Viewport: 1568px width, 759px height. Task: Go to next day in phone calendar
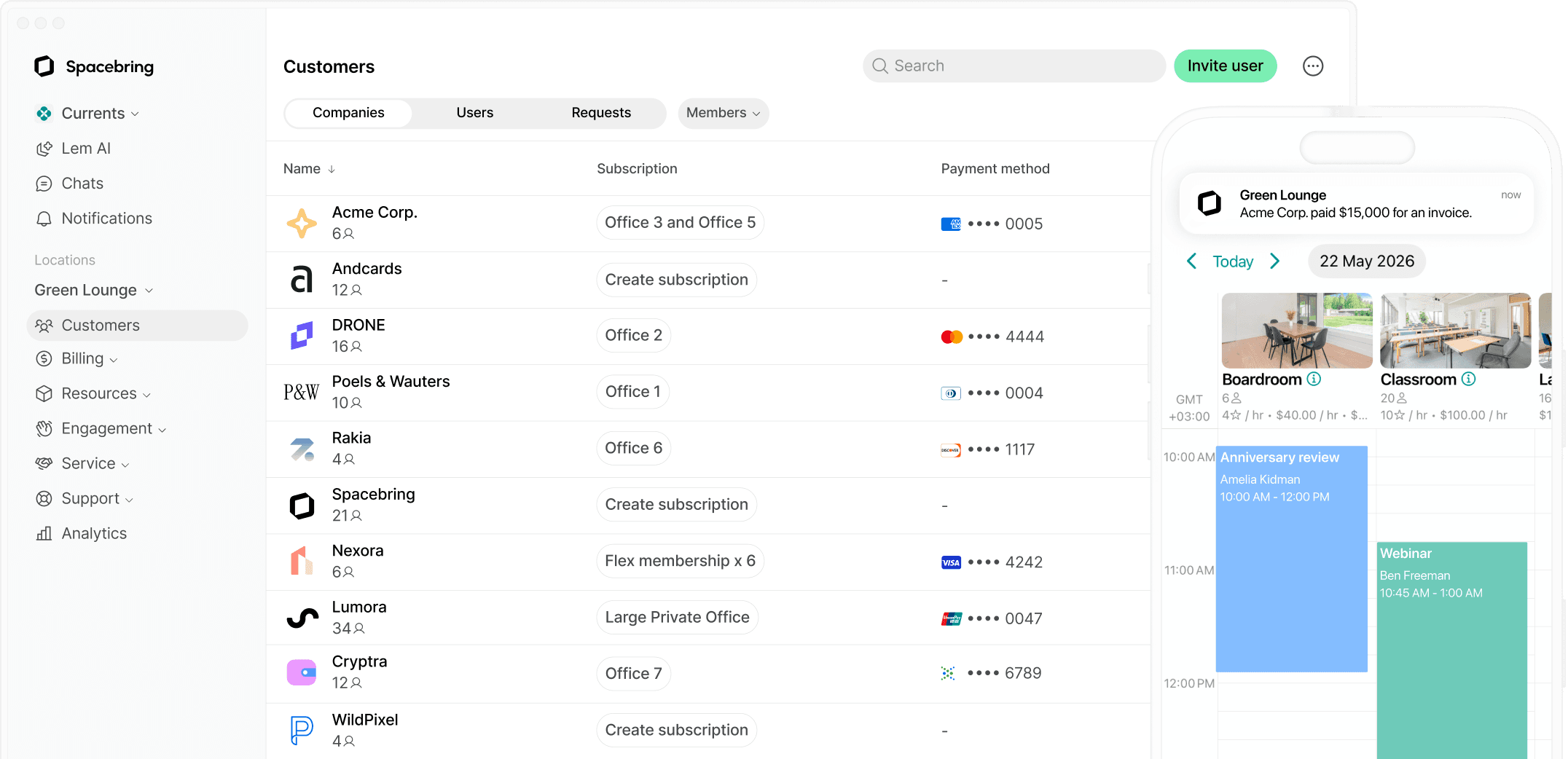coord(1274,261)
